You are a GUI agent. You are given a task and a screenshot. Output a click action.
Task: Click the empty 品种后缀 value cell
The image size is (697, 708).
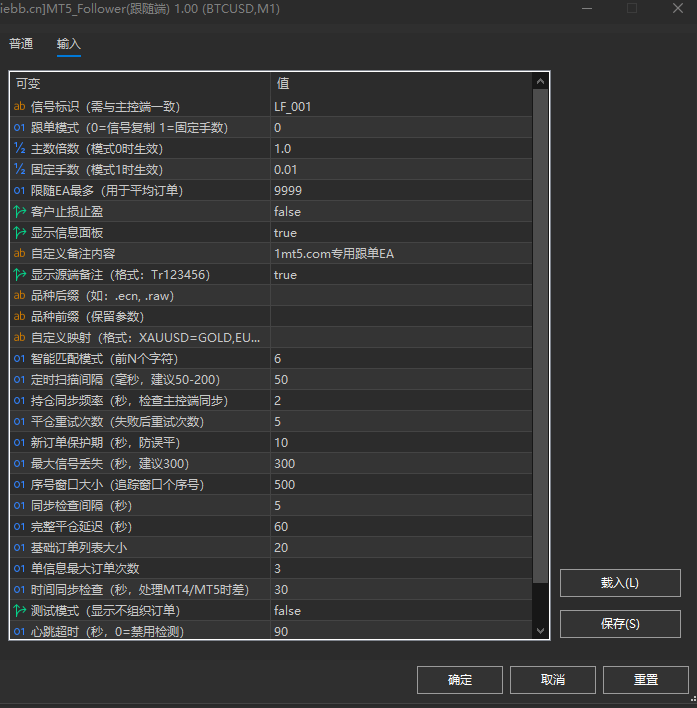(x=401, y=296)
